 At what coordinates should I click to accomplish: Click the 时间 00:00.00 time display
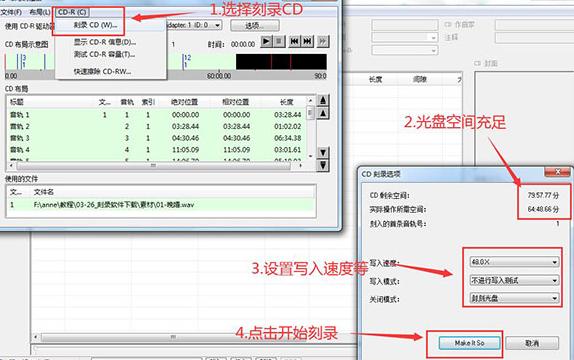[243, 44]
